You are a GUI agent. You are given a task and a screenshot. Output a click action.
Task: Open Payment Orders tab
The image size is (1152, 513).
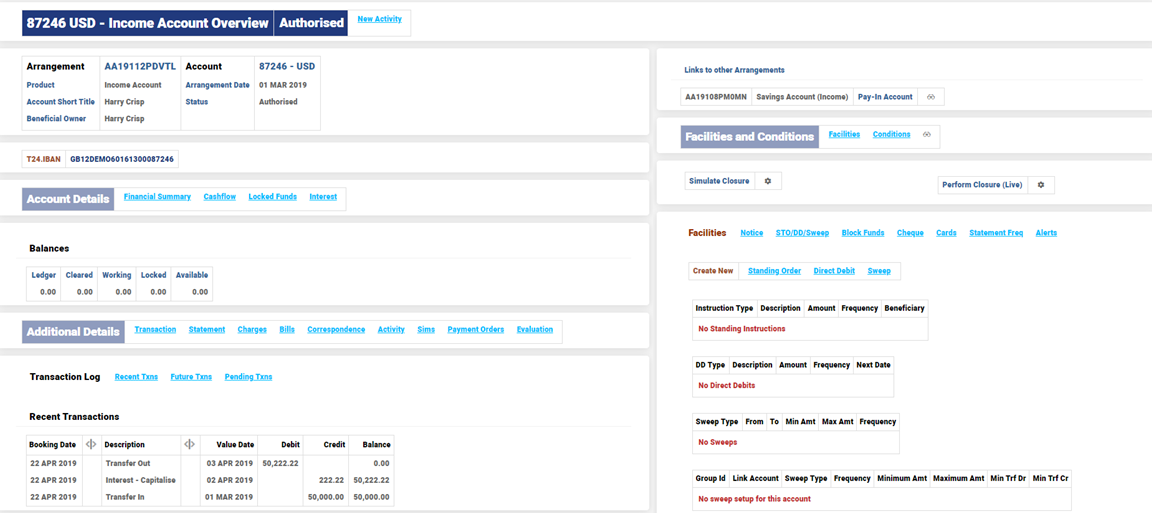[x=476, y=329]
